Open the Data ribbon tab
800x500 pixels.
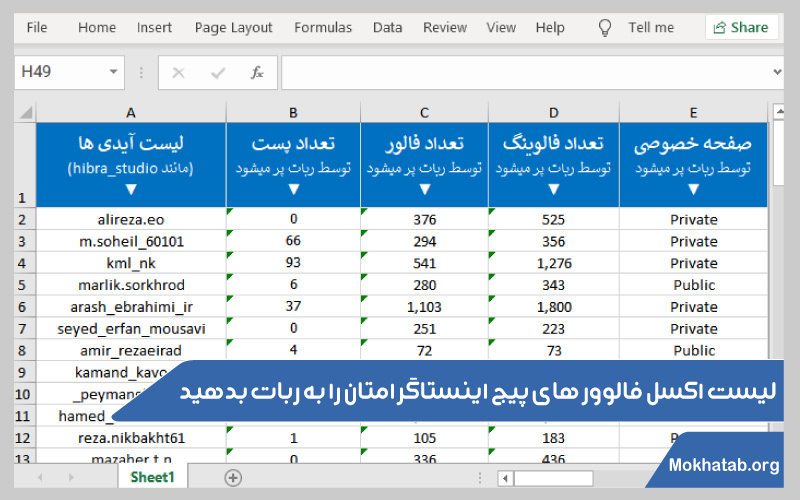tap(387, 27)
